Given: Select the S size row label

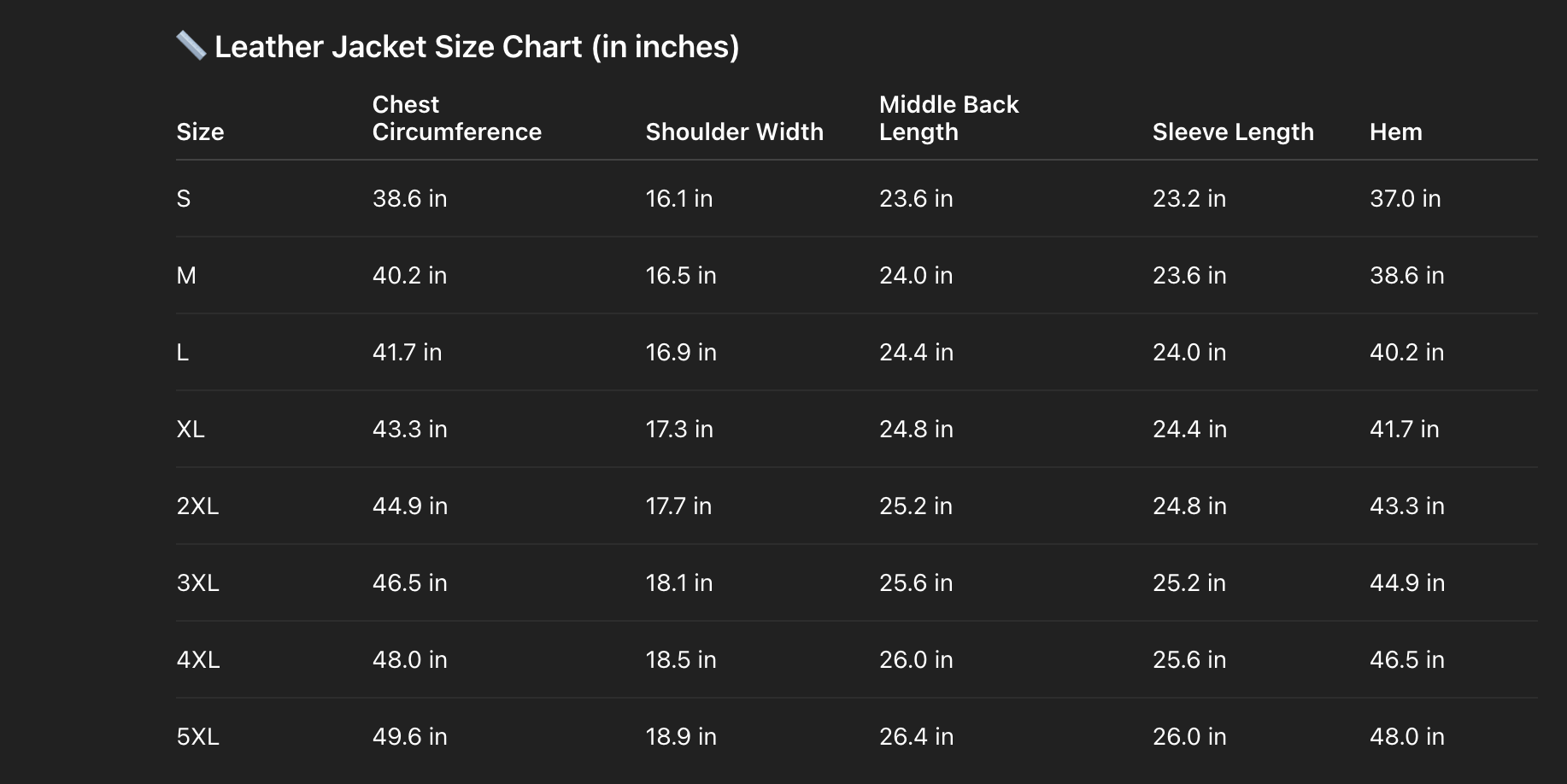Looking at the screenshot, I should point(184,199).
